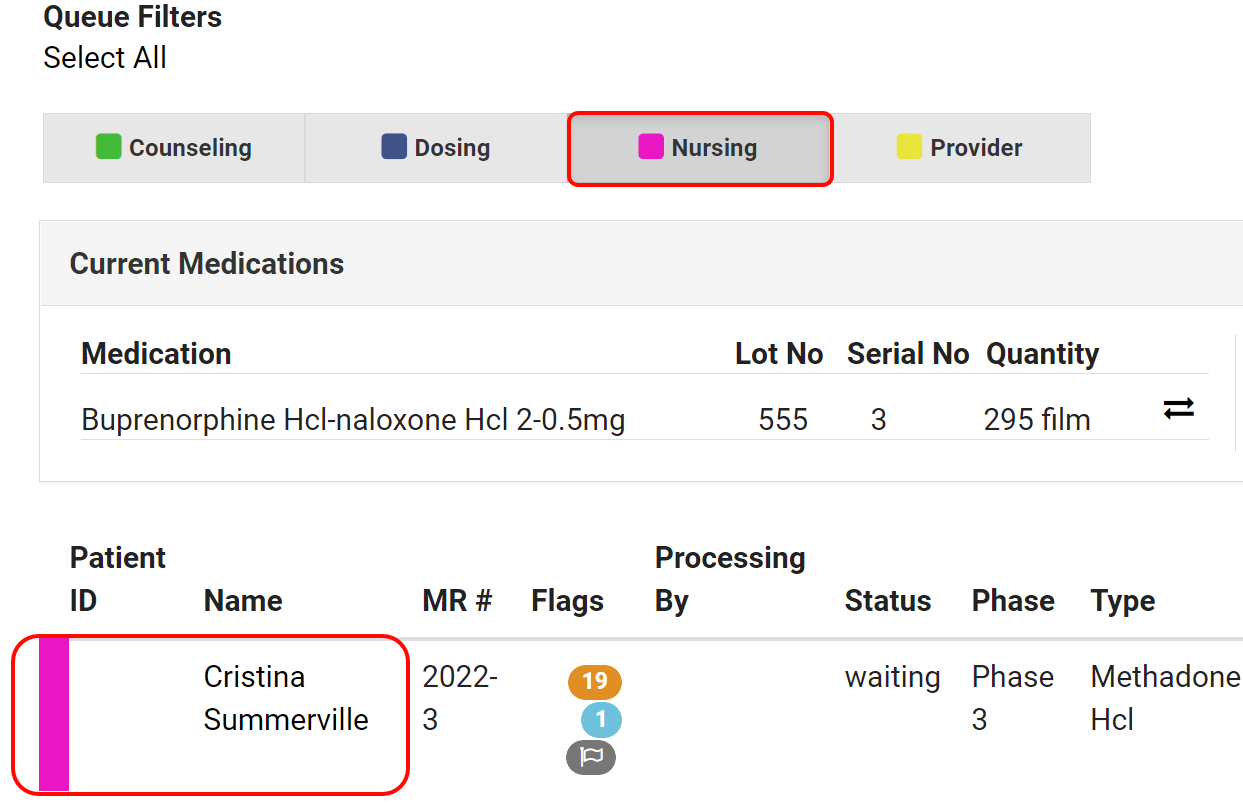Click the Processing By column header

click(729, 579)
